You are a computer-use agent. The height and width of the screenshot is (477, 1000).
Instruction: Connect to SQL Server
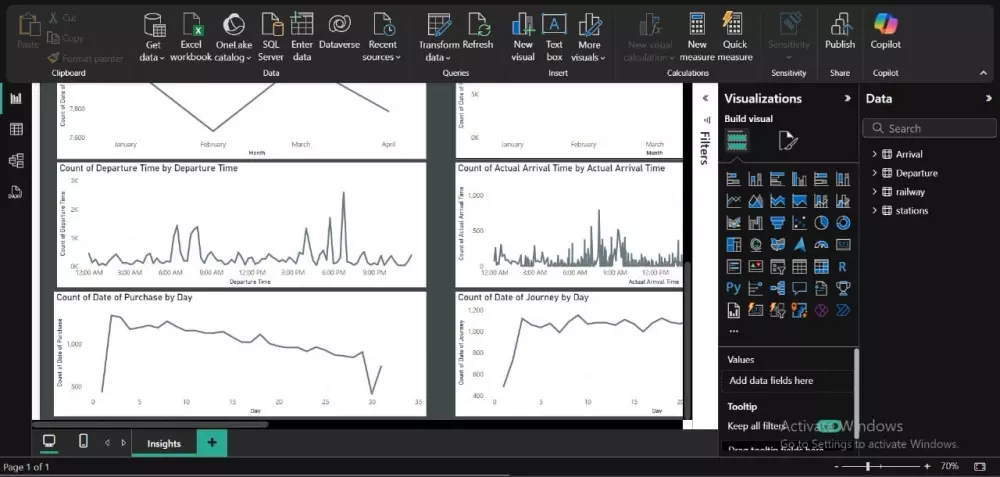(x=271, y=38)
